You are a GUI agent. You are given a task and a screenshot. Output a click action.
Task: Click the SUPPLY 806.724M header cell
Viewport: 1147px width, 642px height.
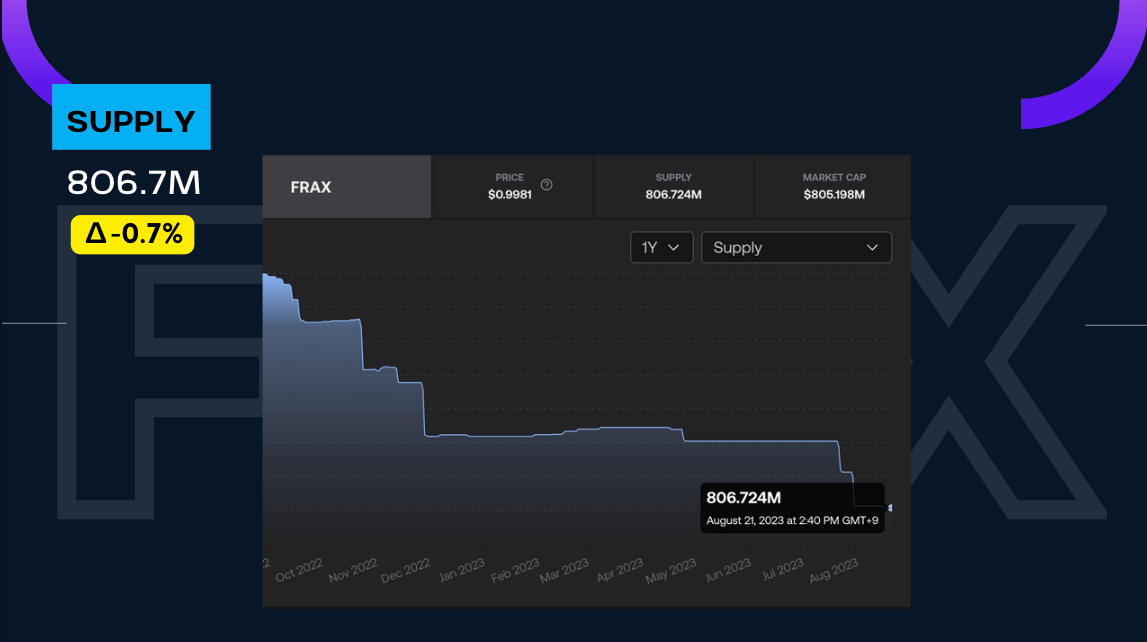[673, 187]
